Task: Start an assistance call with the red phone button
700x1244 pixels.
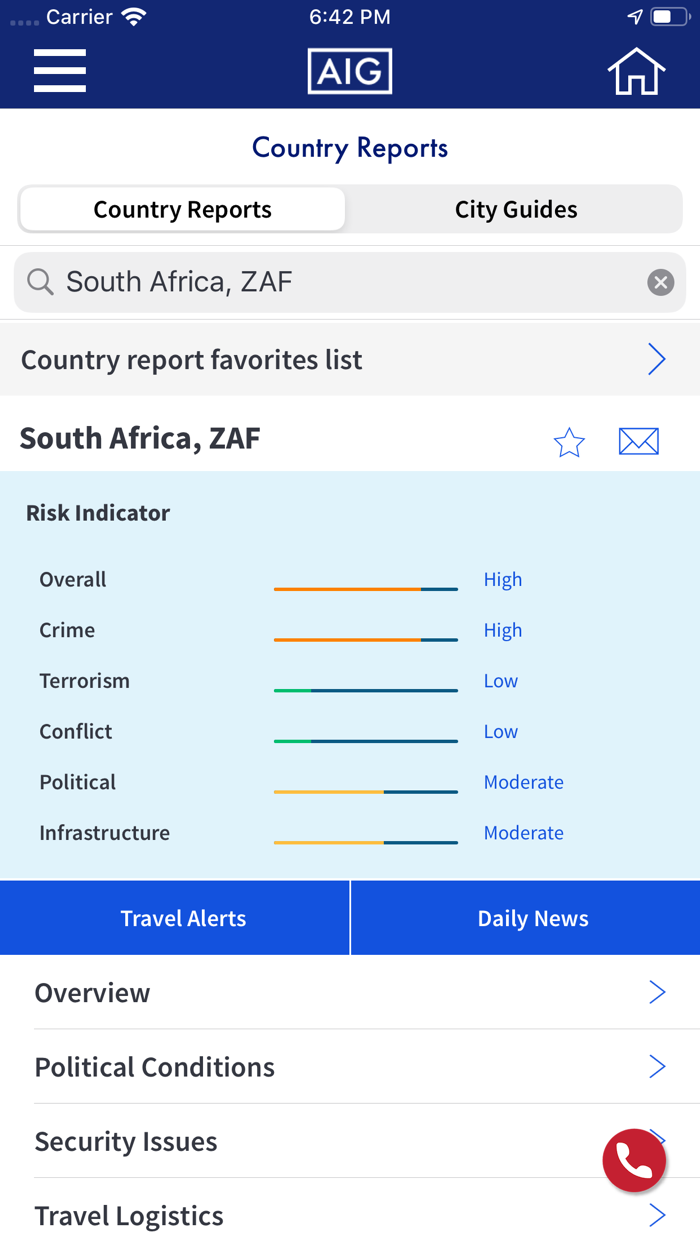Action: click(634, 1160)
